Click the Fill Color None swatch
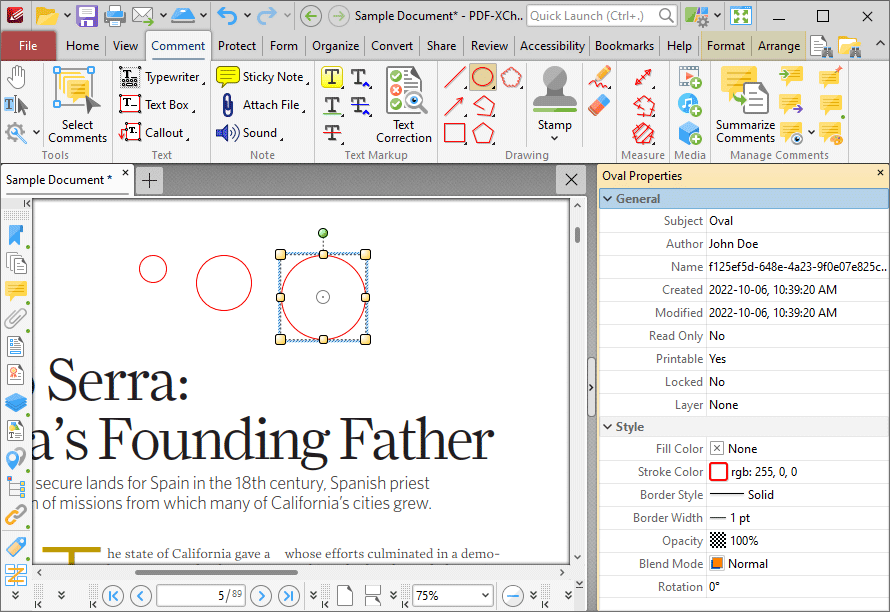Viewport: 890px width, 612px height. [x=717, y=448]
